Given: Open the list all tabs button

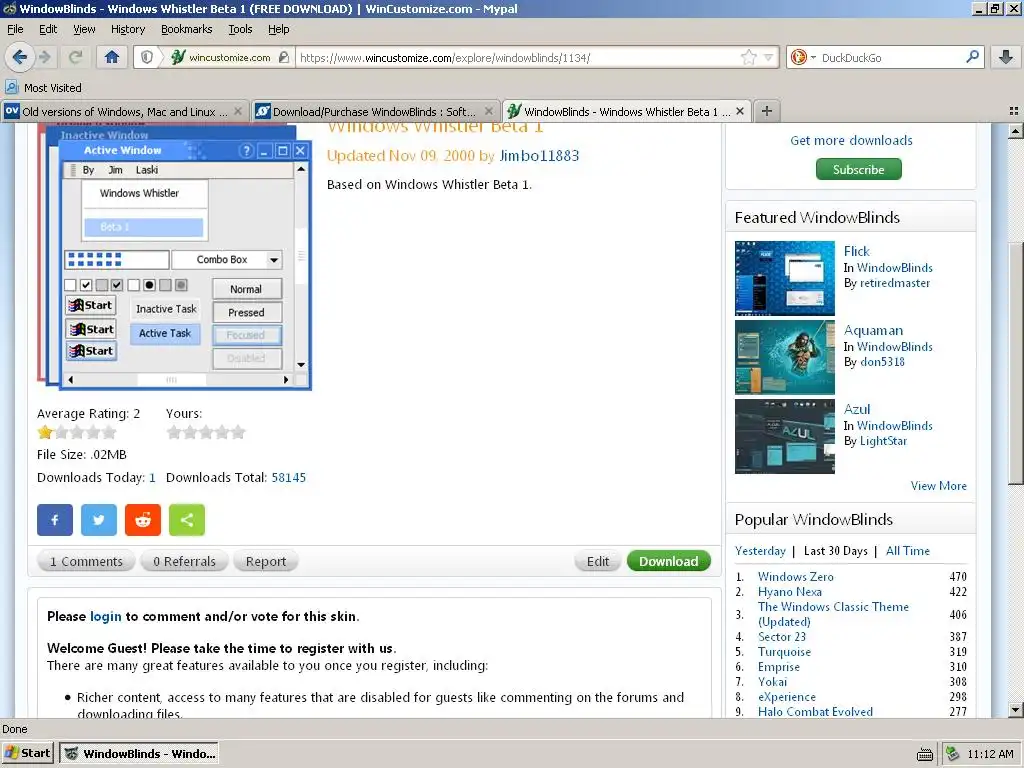Looking at the screenshot, I should coord(1014,112).
